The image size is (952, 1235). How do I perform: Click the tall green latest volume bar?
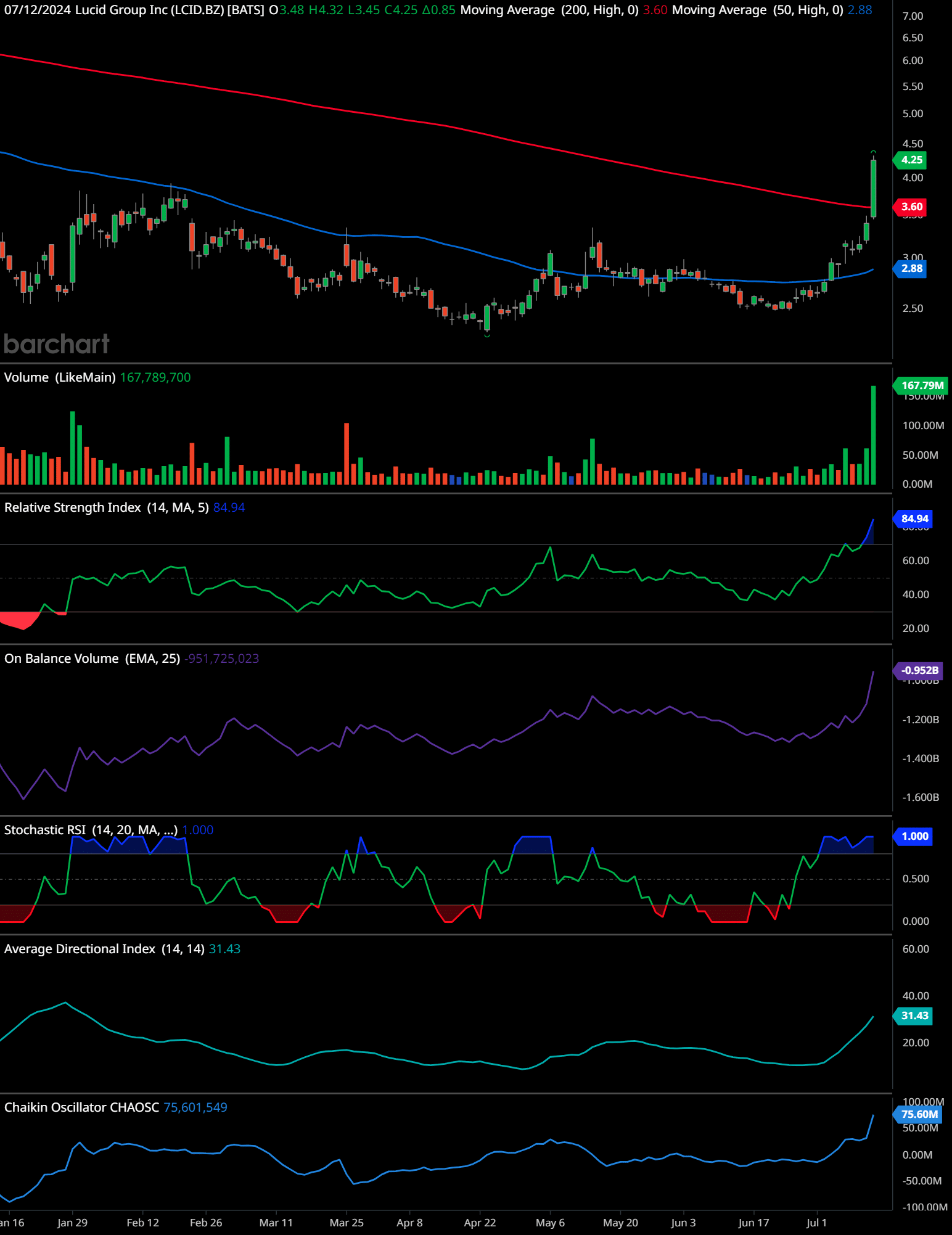(x=873, y=435)
